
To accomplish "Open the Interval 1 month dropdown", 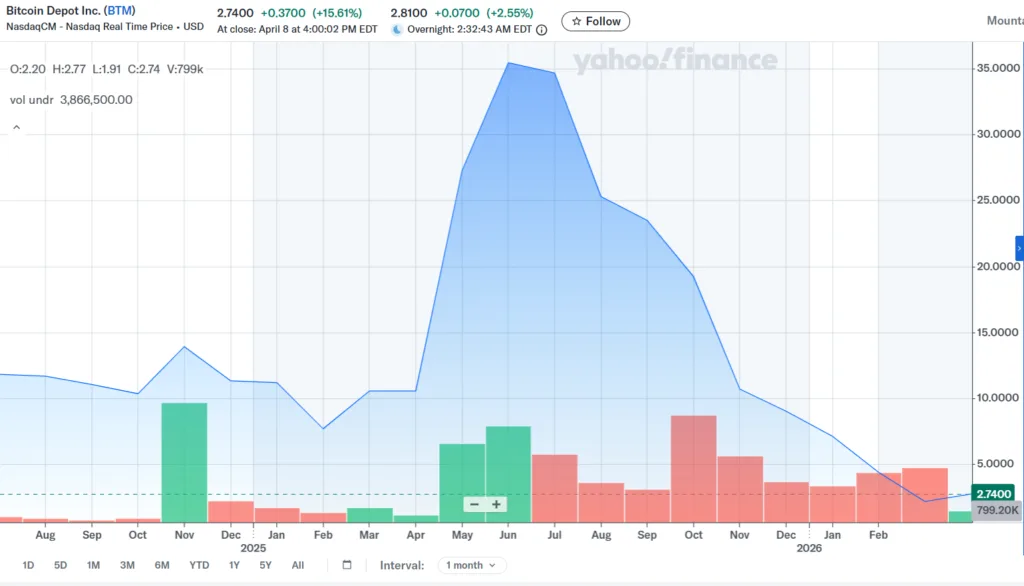I will pos(472,565).
